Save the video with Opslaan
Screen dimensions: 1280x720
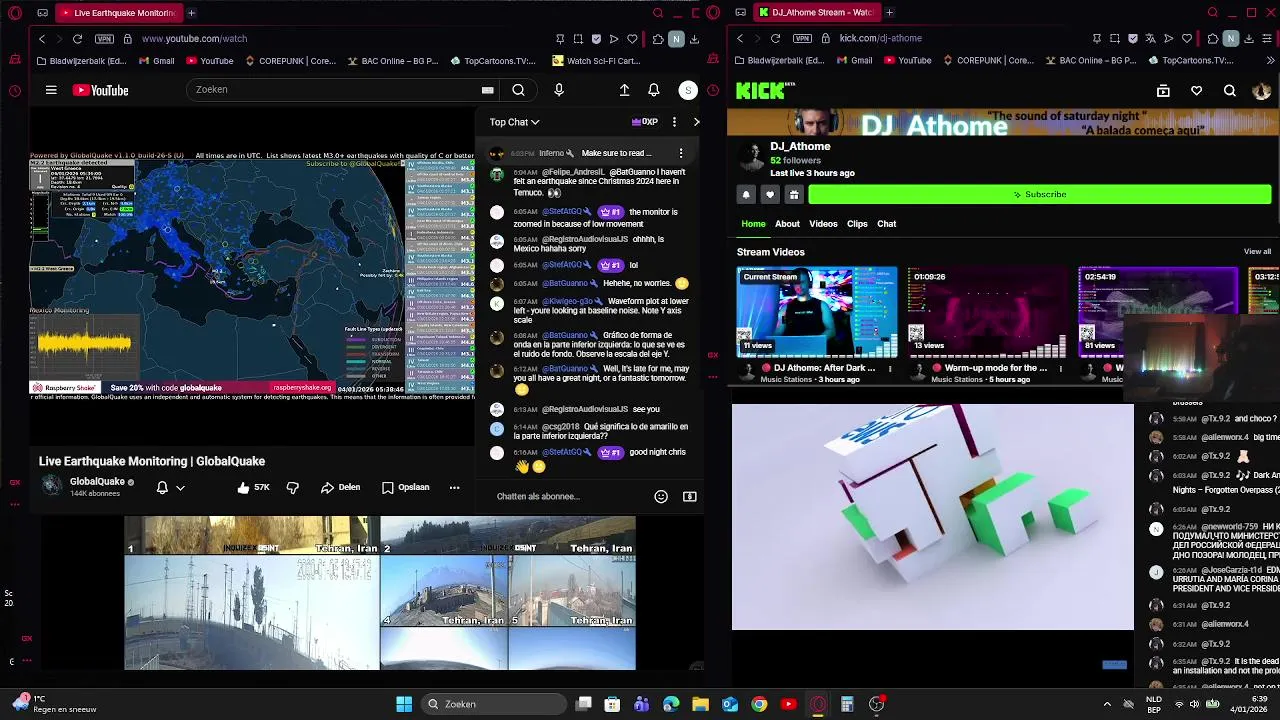(405, 487)
